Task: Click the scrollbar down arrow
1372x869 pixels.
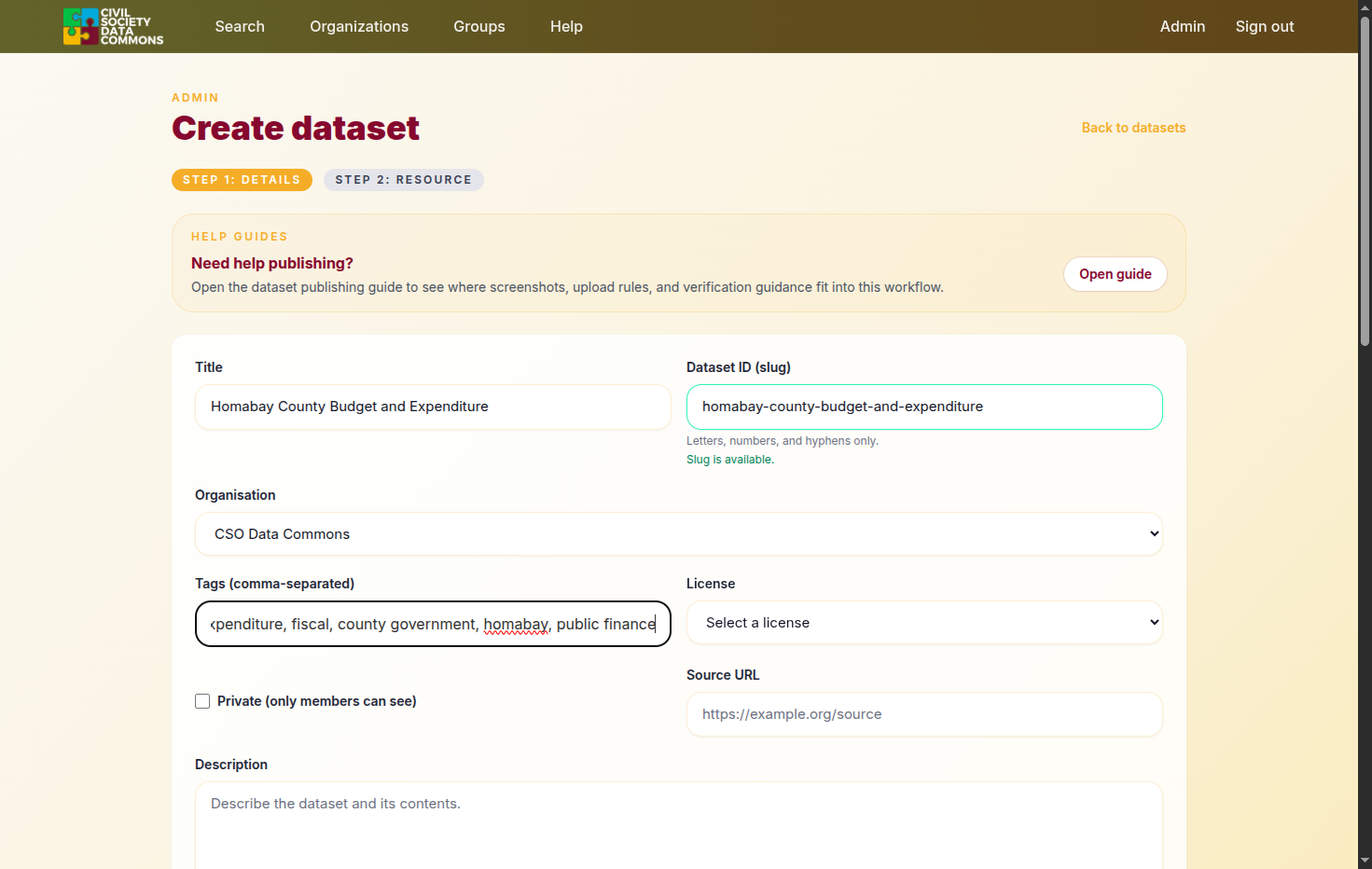Action: [x=1365, y=861]
